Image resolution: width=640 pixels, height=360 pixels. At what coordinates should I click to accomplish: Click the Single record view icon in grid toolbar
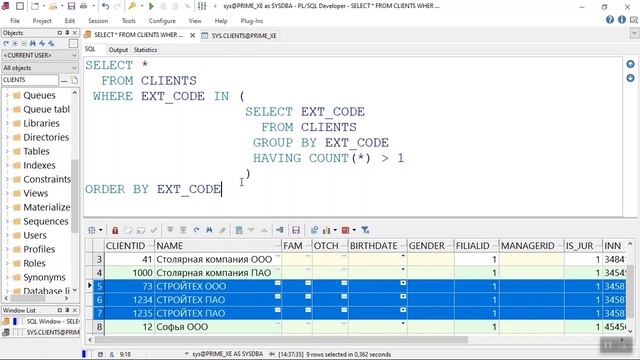(x=239, y=230)
